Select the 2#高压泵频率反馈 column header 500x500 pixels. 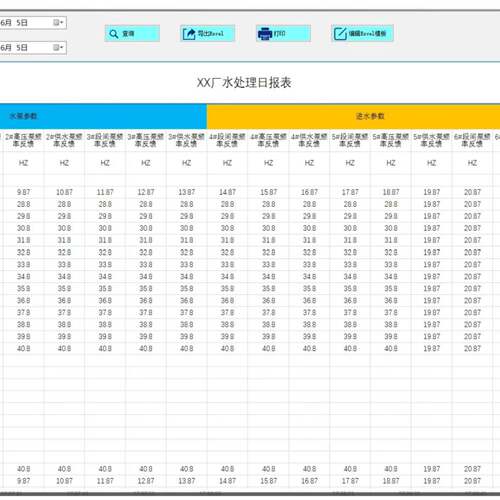coord(23,140)
